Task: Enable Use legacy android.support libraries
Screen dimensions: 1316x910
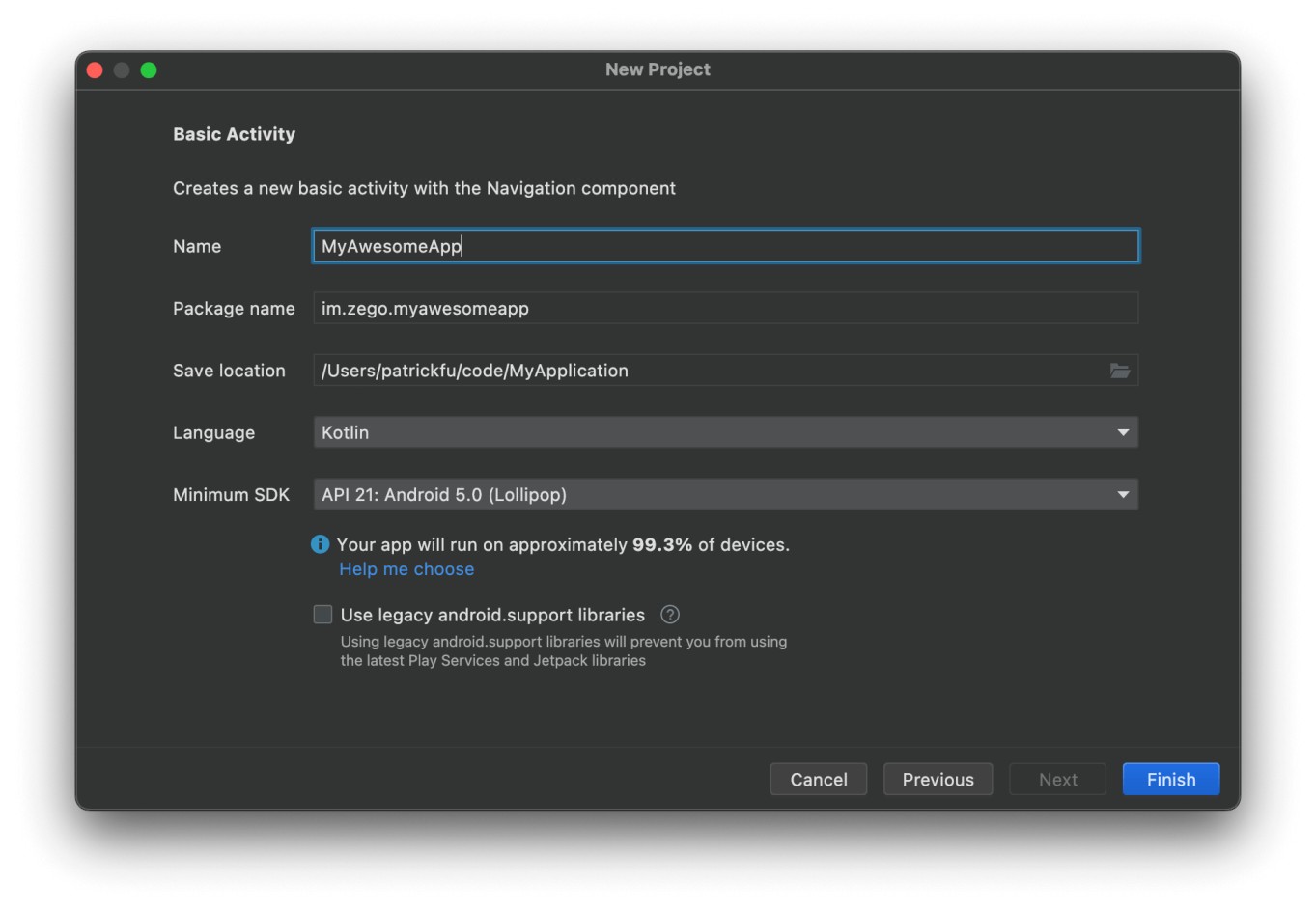Action: click(322, 614)
